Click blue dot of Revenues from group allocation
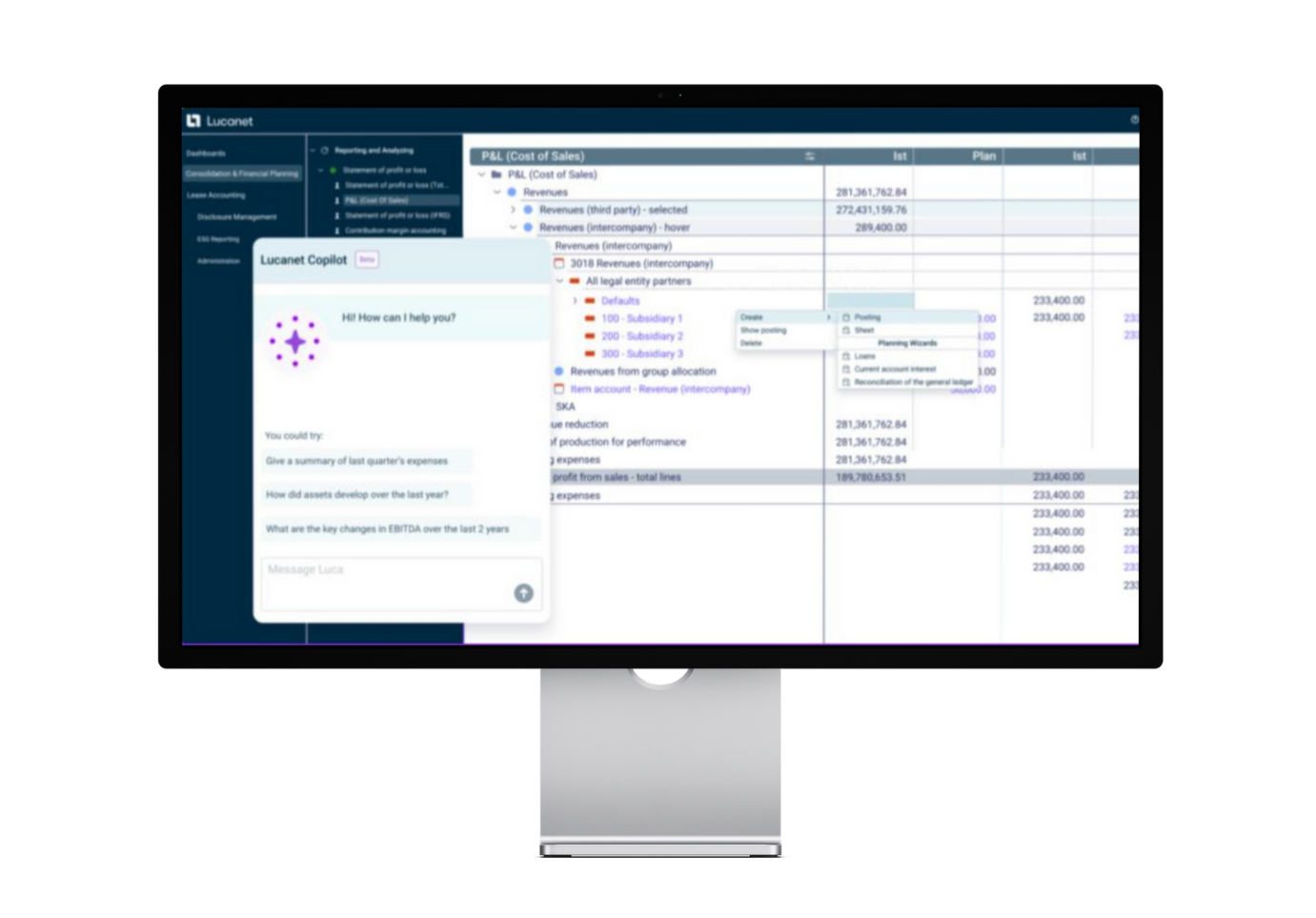The width and height of the screenshot is (1316, 918). 559,371
